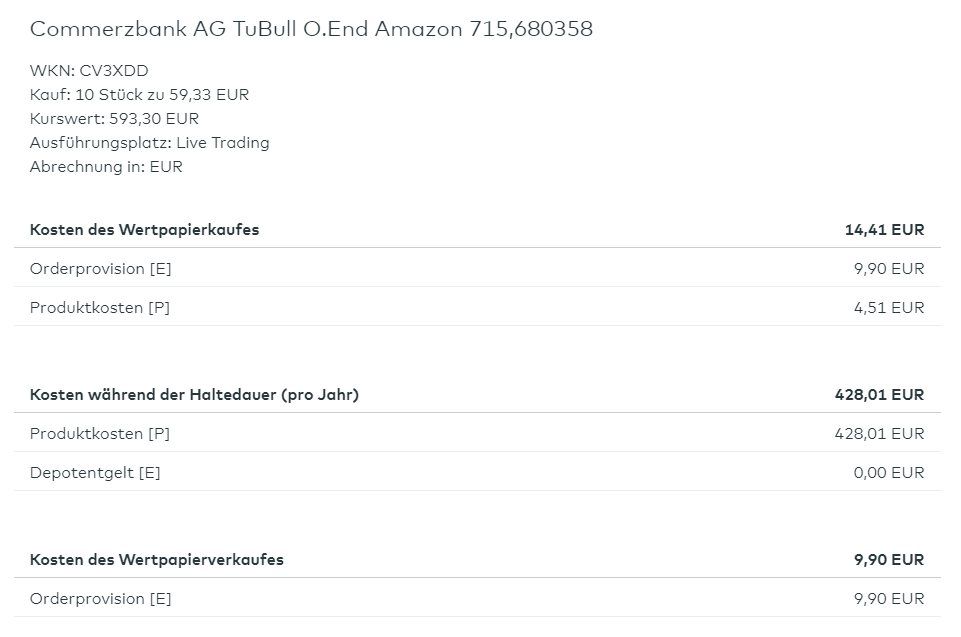Viewport: 961px width, 637px height.
Task: Select the bold 428,01 EUR yearly total
Action: [x=879, y=395]
